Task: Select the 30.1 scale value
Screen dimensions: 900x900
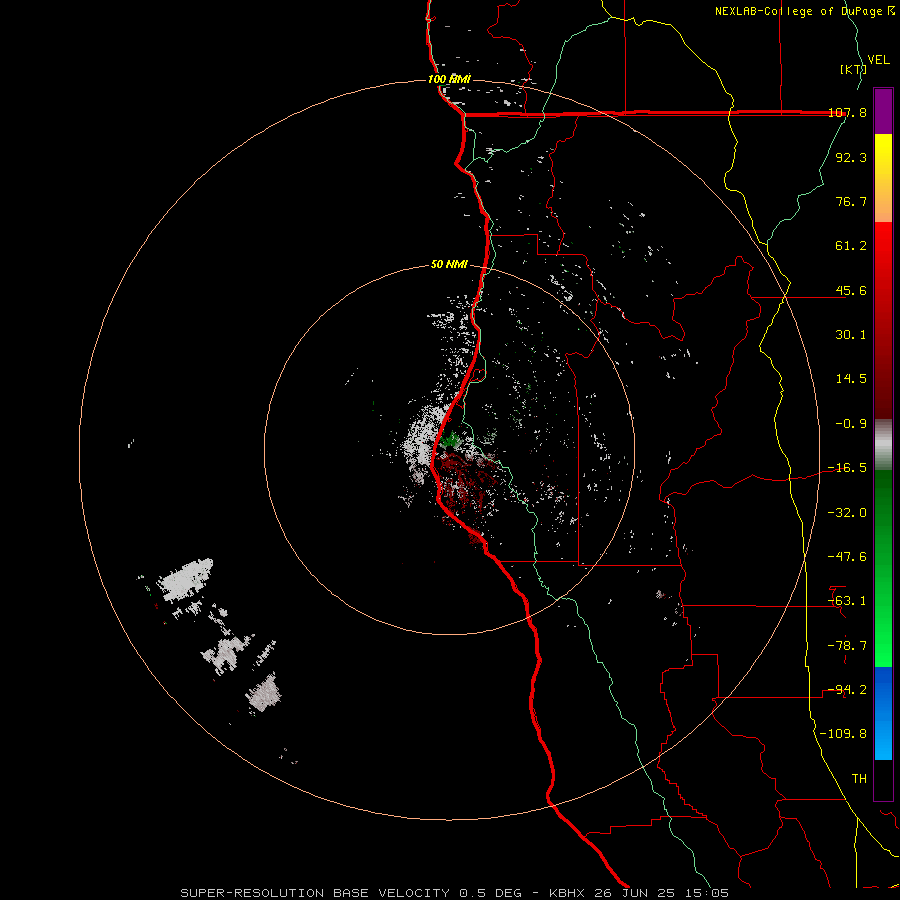Action: 851,335
